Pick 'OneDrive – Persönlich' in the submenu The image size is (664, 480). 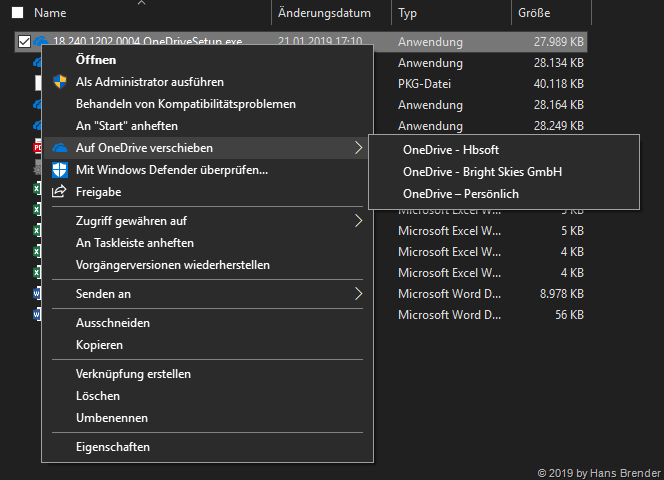[x=460, y=193]
